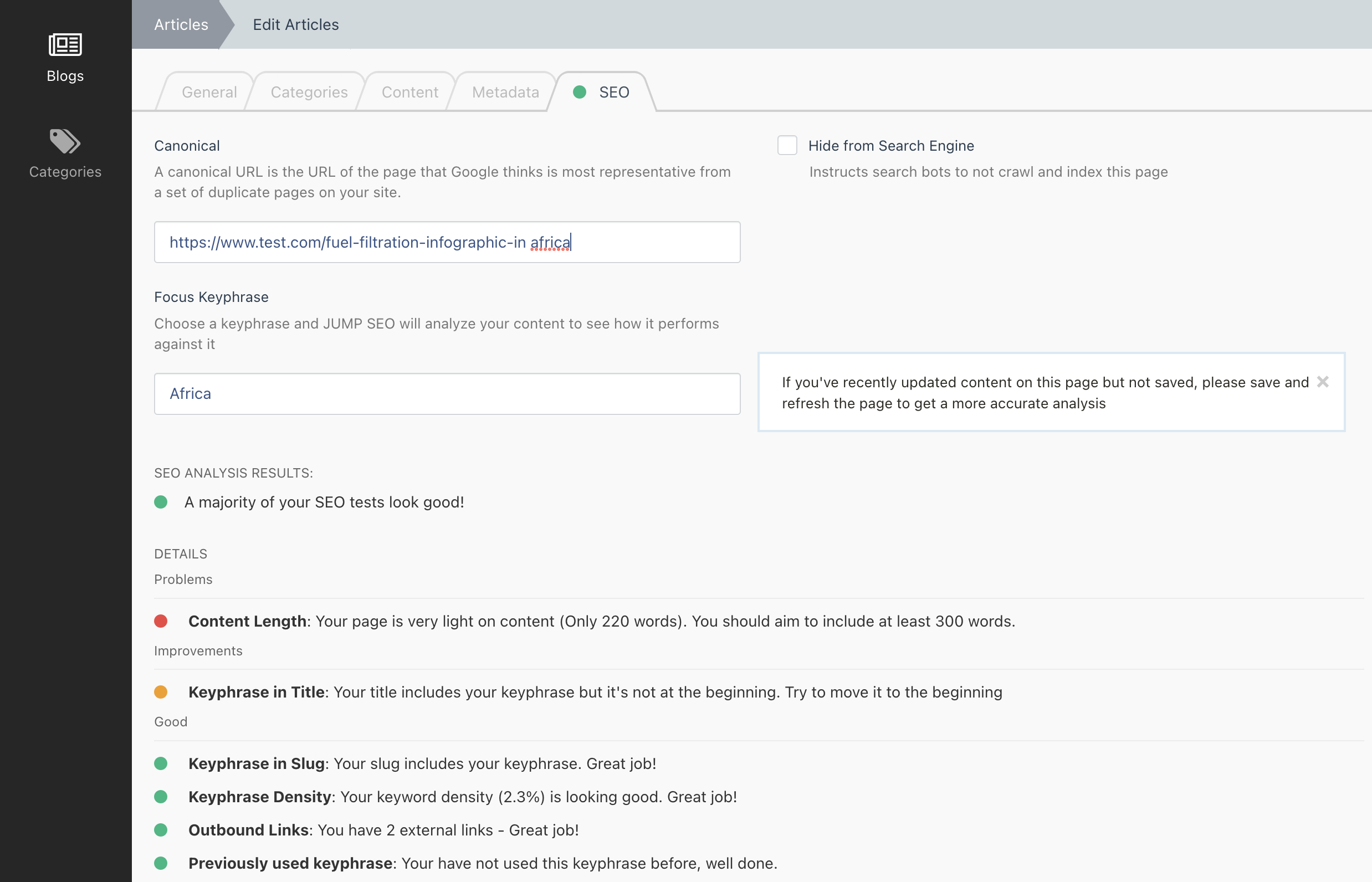Click the green dot beside Previously used keyphrase
Image resolution: width=1372 pixels, height=882 pixels.
[x=161, y=863]
